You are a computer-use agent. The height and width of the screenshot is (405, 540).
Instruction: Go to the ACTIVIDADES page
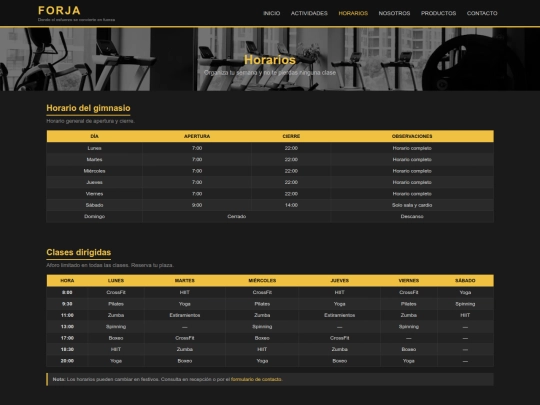(309, 13)
